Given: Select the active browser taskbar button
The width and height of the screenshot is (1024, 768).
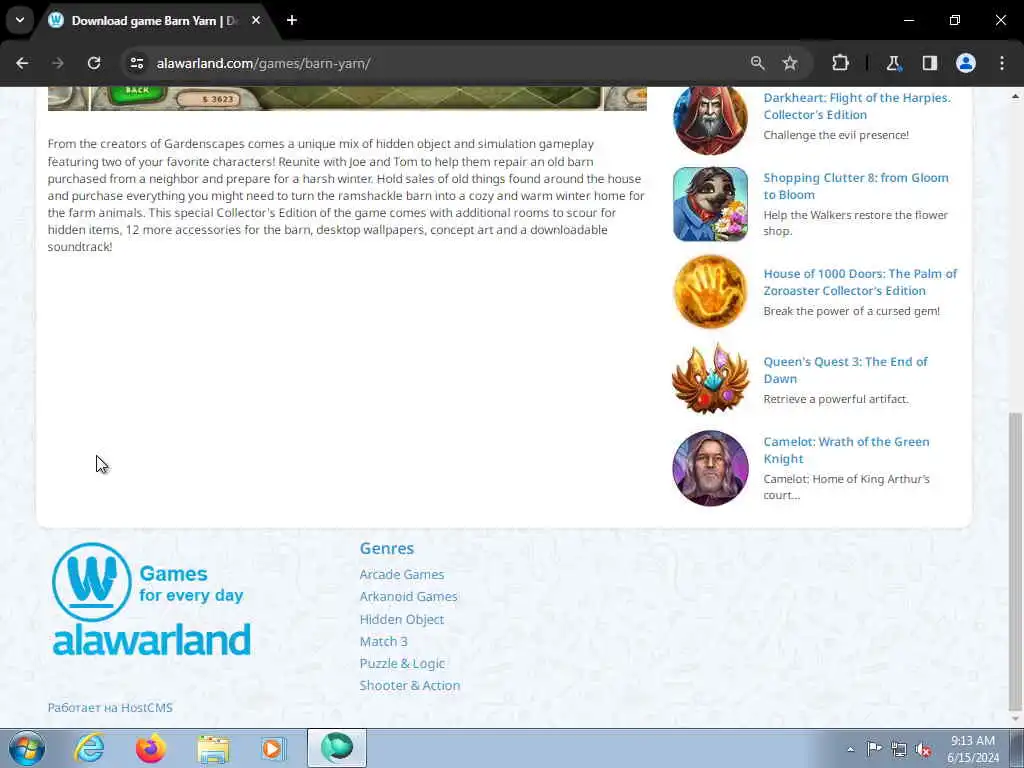Looking at the screenshot, I should (337, 748).
